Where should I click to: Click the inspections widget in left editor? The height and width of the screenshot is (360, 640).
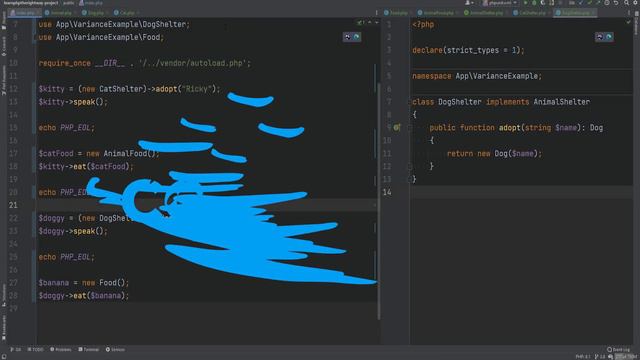[360, 23]
